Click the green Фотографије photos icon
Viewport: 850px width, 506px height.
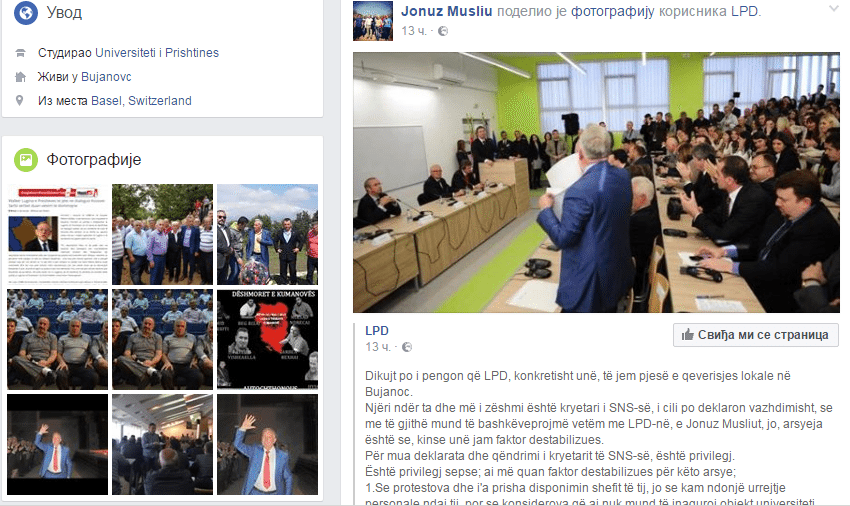tap(25, 159)
